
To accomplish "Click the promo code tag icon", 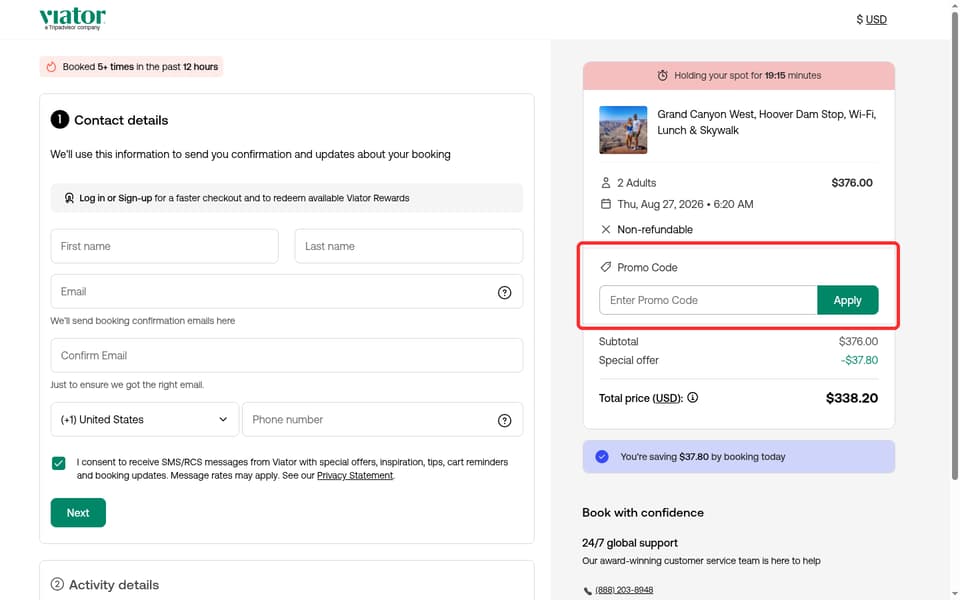I will 606,267.
